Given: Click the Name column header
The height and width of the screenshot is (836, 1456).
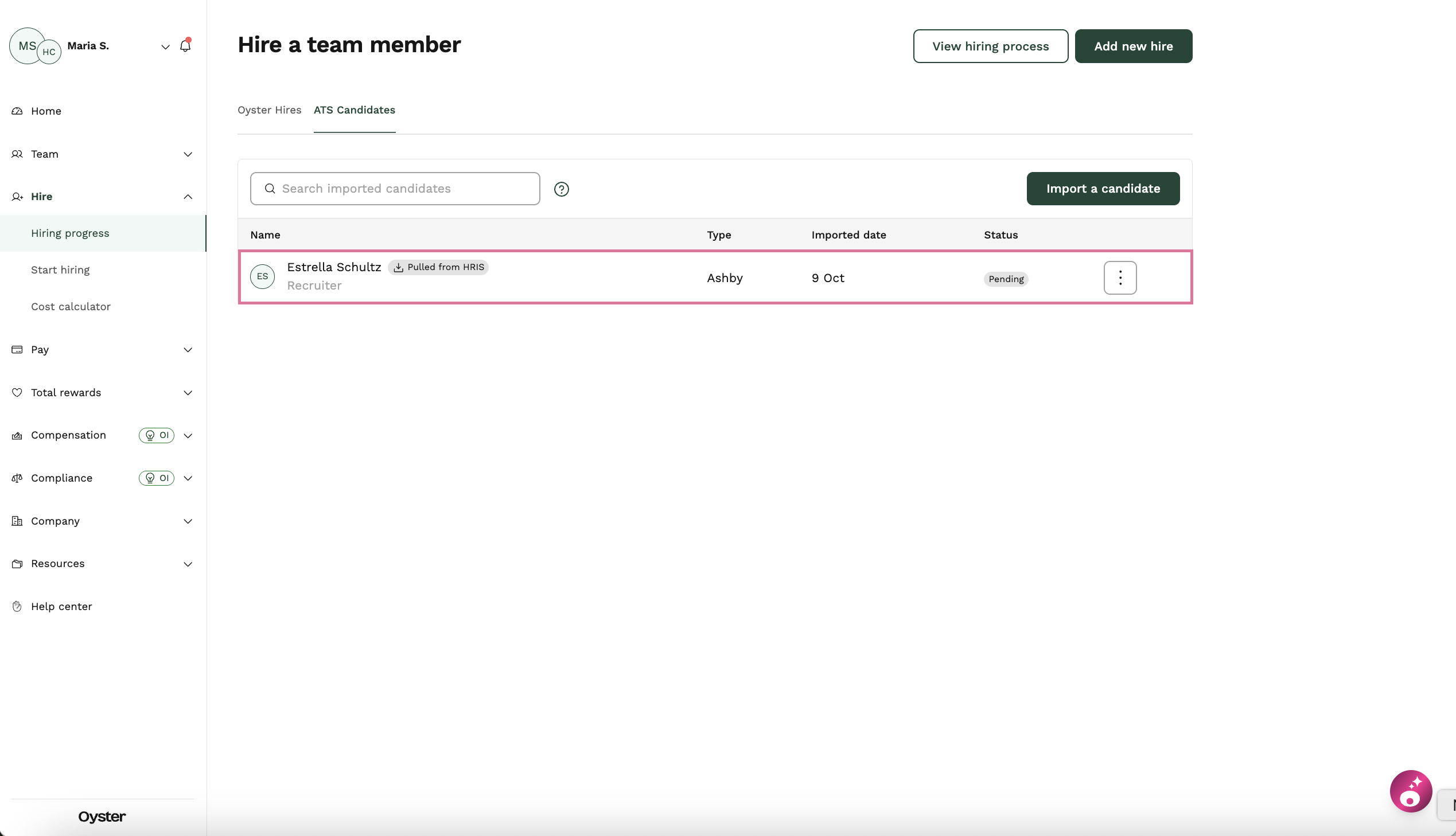Looking at the screenshot, I should click(x=265, y=235).
